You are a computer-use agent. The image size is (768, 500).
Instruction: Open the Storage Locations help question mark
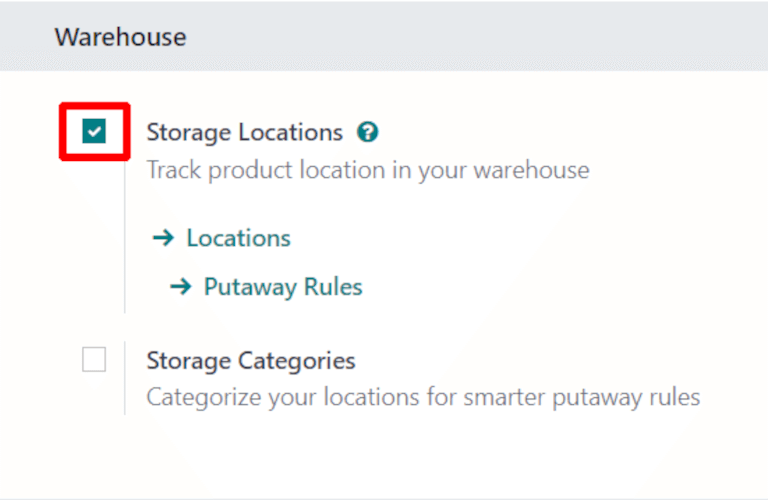coord(369,132)
